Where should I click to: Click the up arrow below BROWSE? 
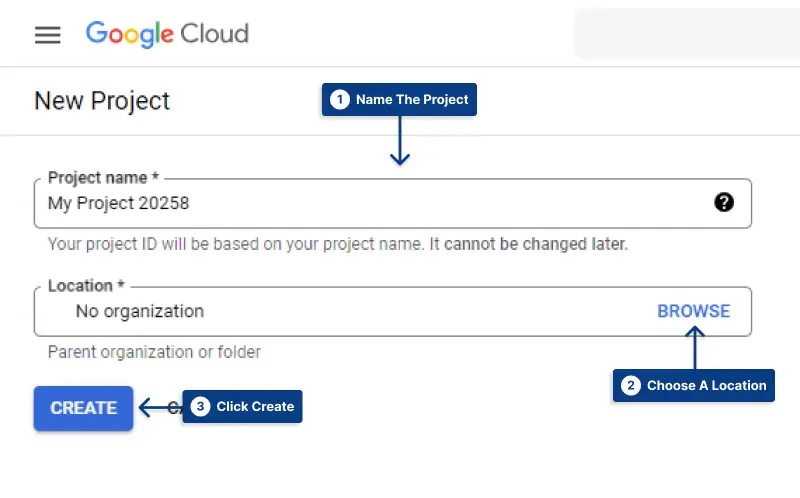[x=694, y=348]
